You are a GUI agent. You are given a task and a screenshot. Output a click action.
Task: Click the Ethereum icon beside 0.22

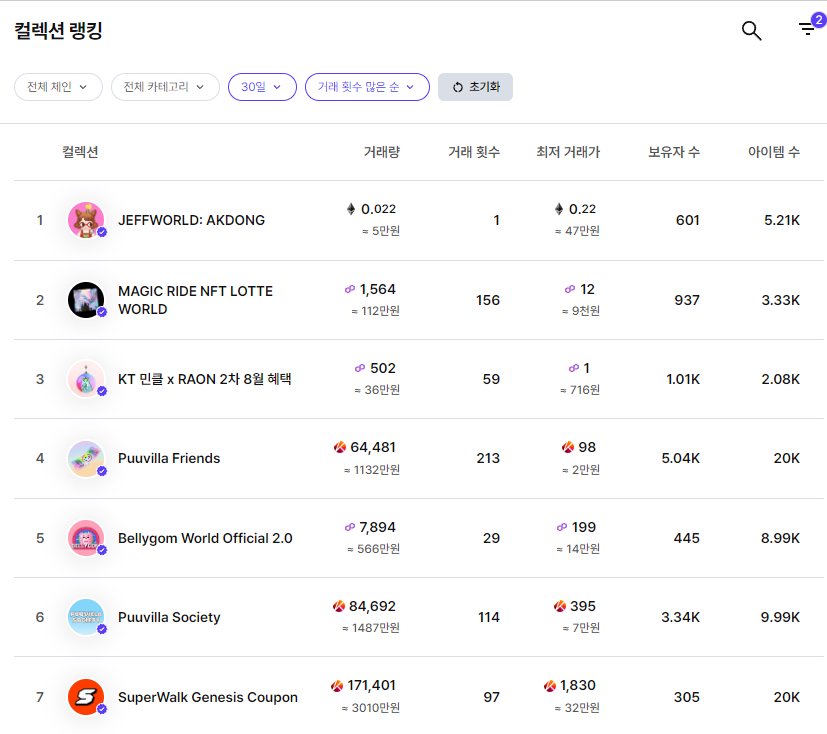(x=559, y=209)
